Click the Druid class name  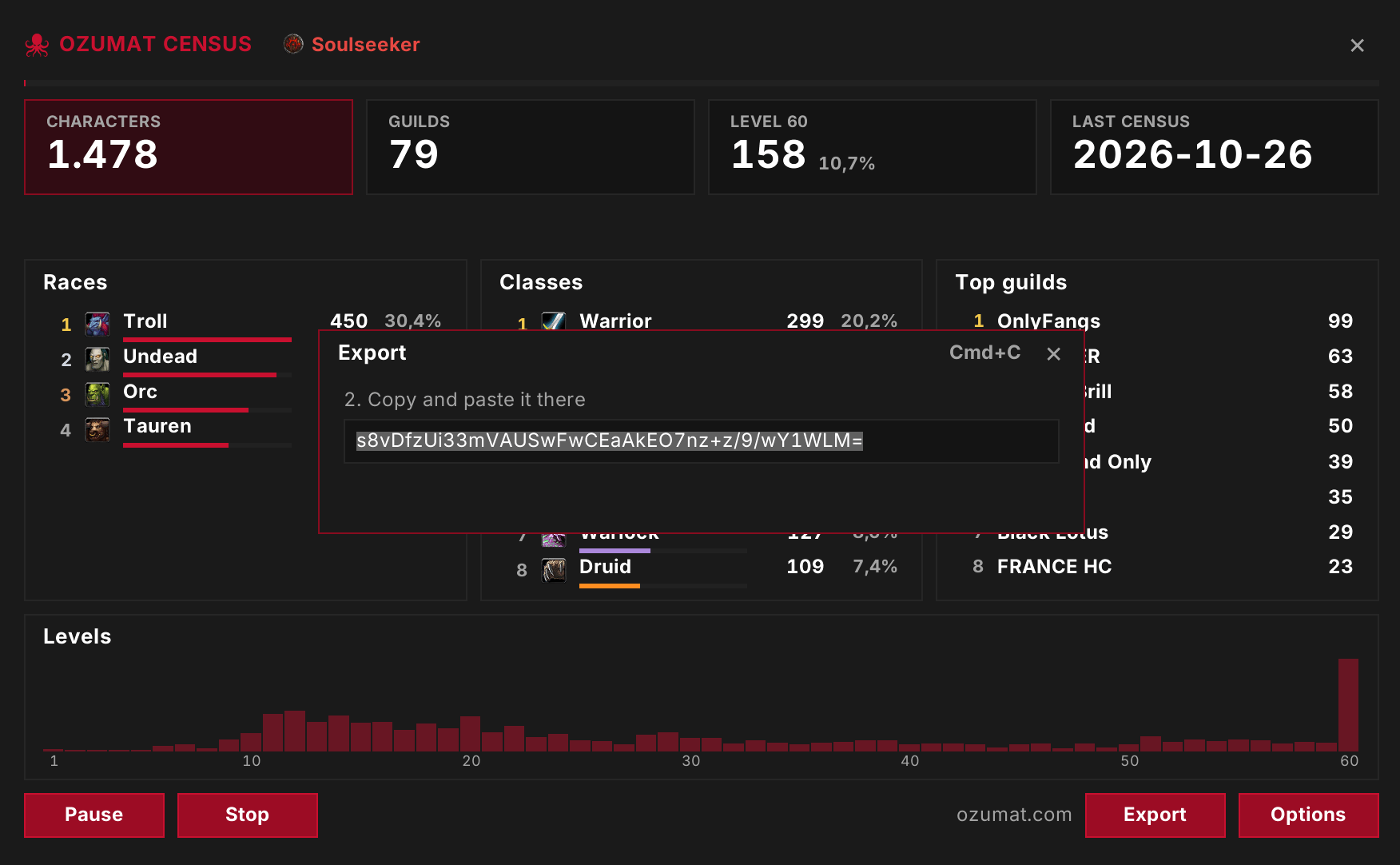(x=605, y=567)
